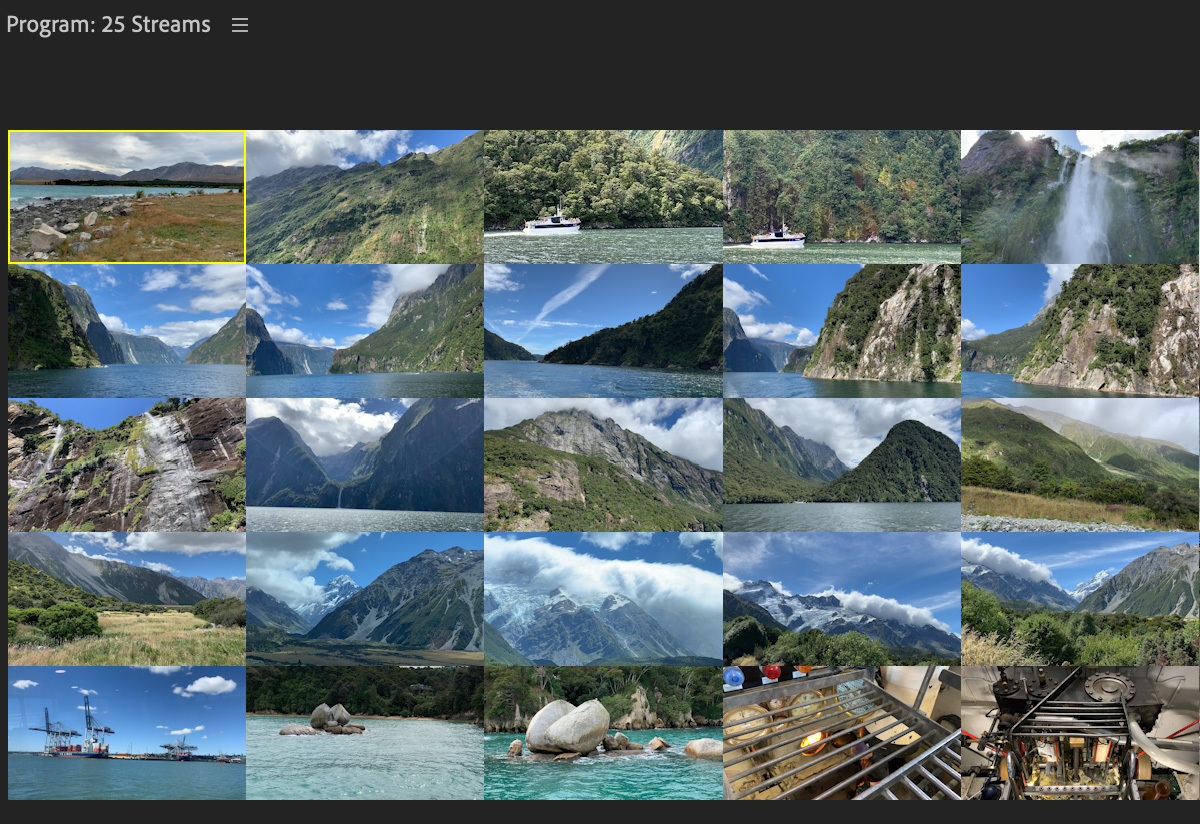Switch to the port cranes harbor stream
This screenshot has width=1200, height=824.
click(127, 733)
